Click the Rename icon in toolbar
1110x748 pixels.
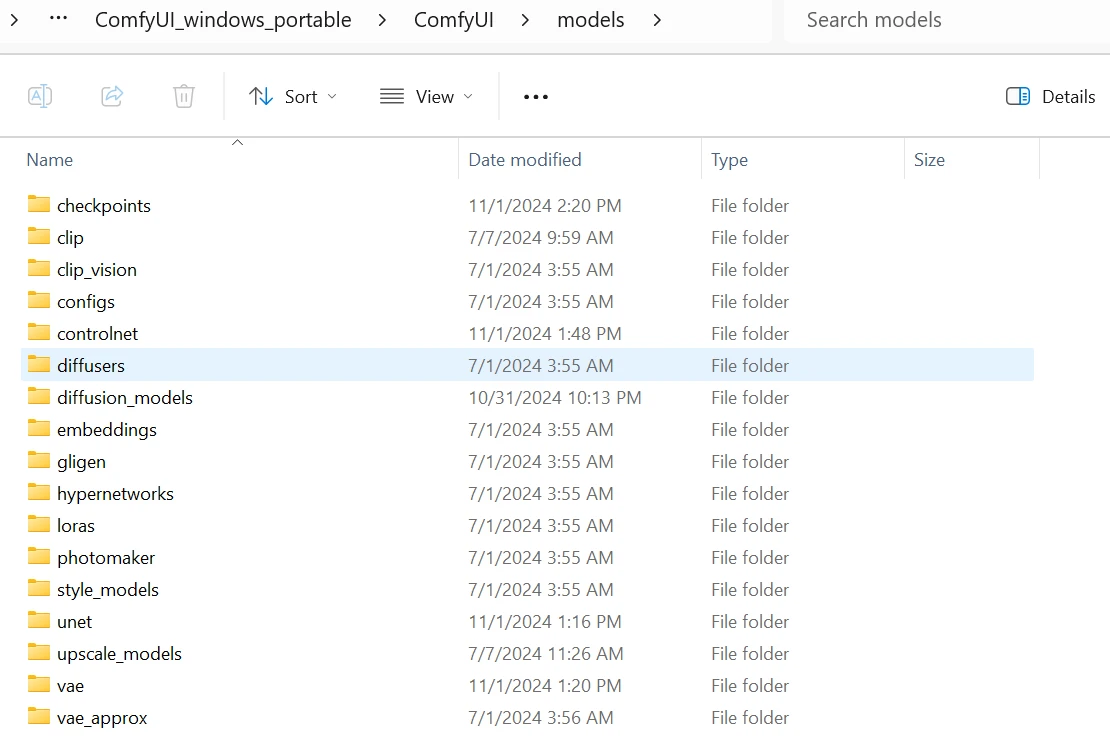coord(40,96)
